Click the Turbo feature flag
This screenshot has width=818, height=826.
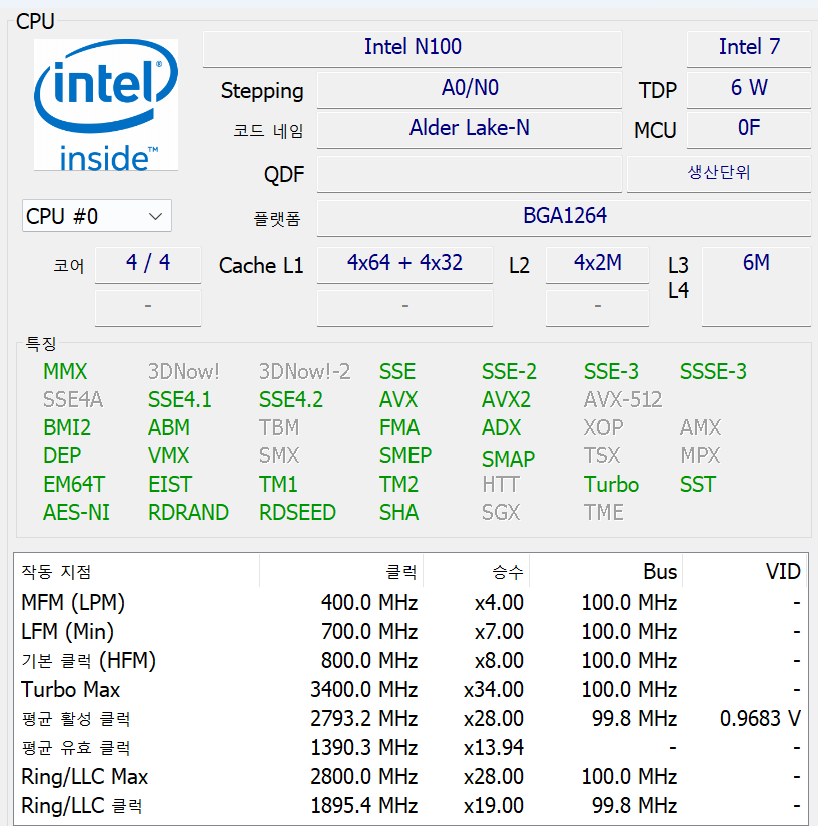(x=611, y=485)
